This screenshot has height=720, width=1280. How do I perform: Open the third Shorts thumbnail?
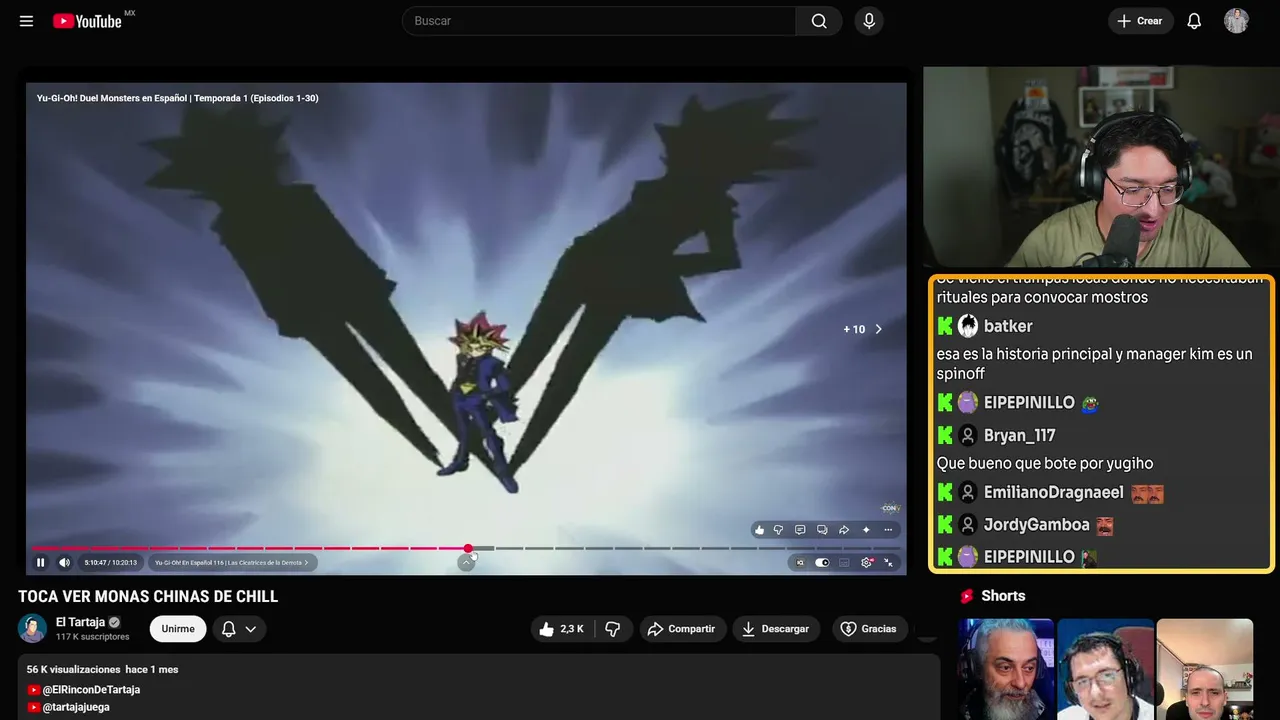(1204, 669)
